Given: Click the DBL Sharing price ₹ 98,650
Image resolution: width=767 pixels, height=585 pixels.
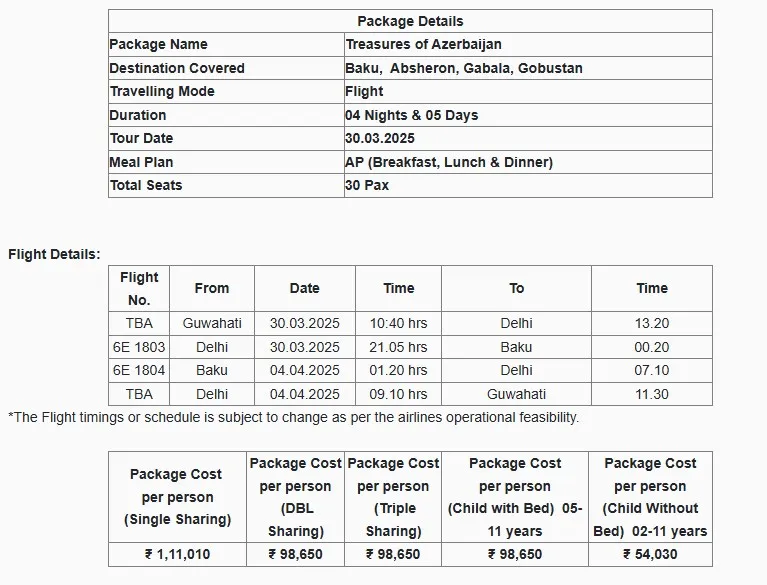Looking at the screenshot, I should (x=295, y=554).
